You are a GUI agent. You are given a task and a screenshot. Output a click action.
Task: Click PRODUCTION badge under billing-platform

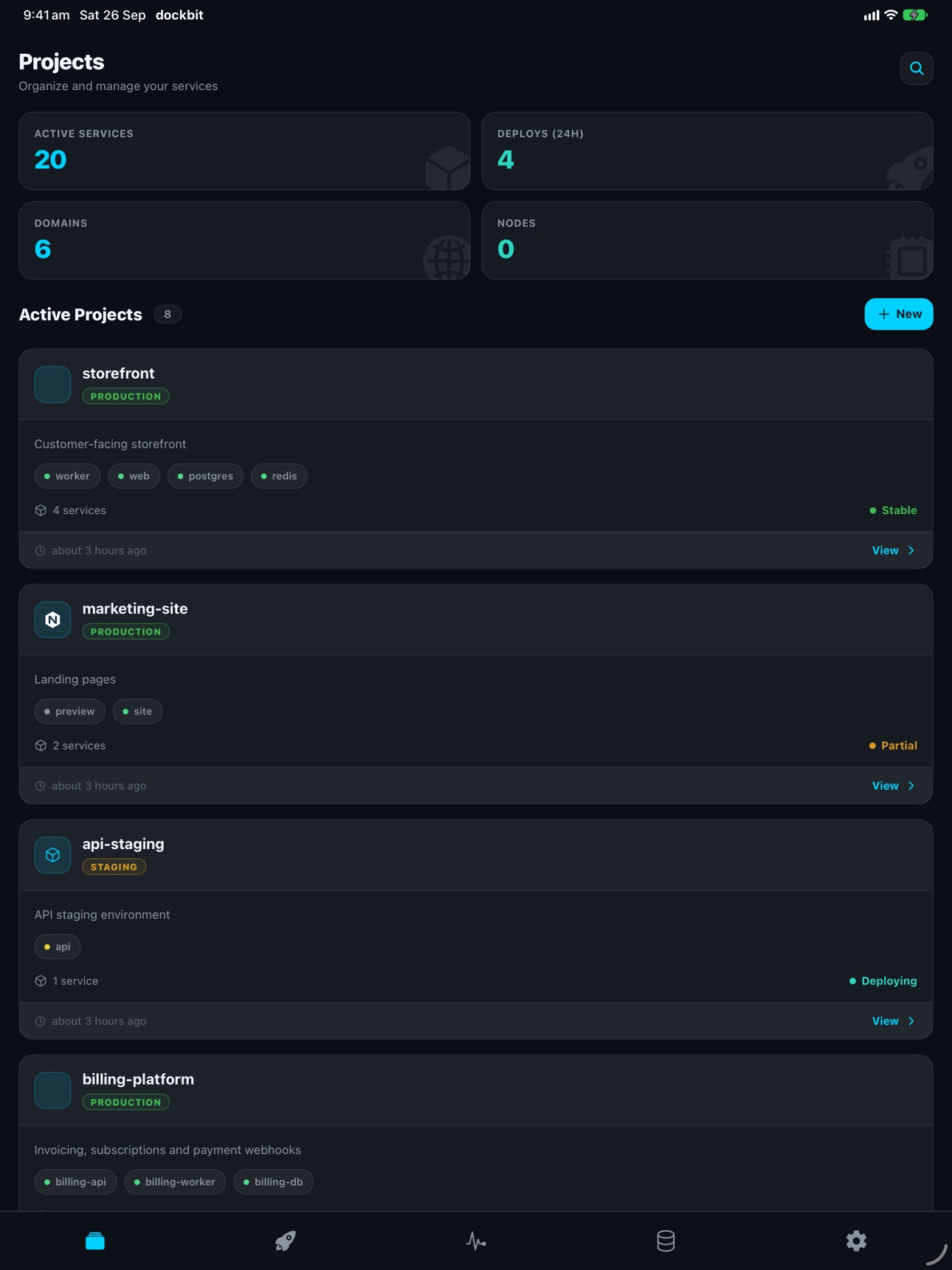[x=125, y=1102]
